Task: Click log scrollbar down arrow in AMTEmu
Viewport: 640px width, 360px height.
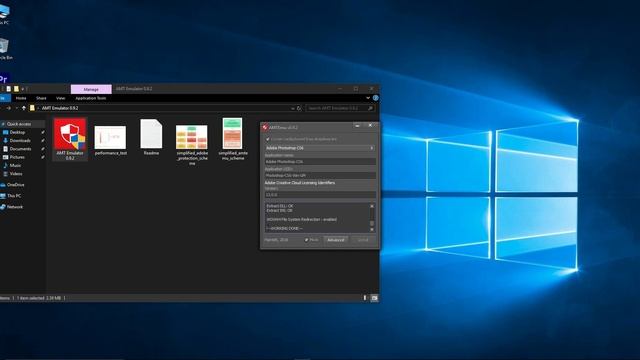Action: (372, 229)
